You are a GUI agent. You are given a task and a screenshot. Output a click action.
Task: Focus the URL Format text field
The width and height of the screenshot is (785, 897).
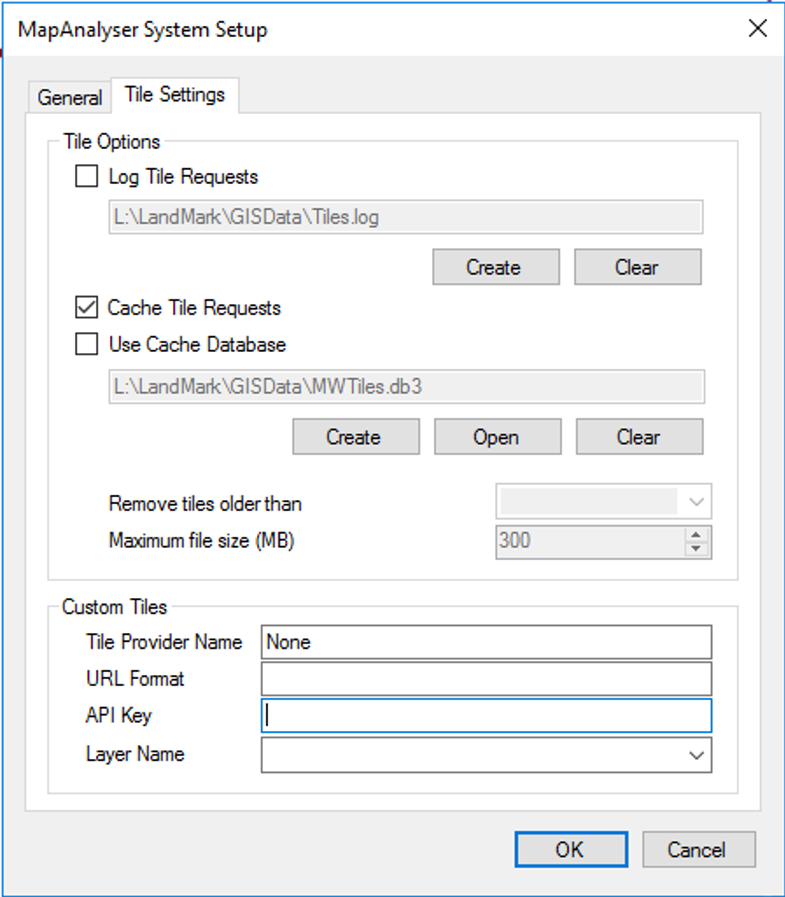[x=486, y=679]
